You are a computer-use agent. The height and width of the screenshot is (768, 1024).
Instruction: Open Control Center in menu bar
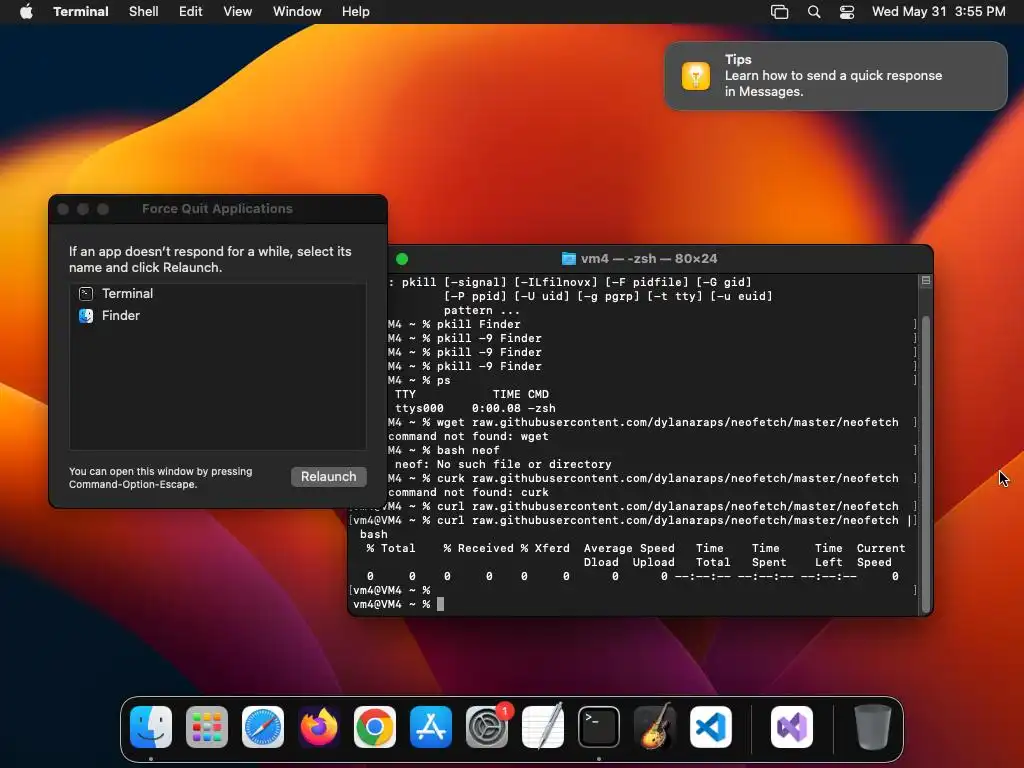coord(847,12)
